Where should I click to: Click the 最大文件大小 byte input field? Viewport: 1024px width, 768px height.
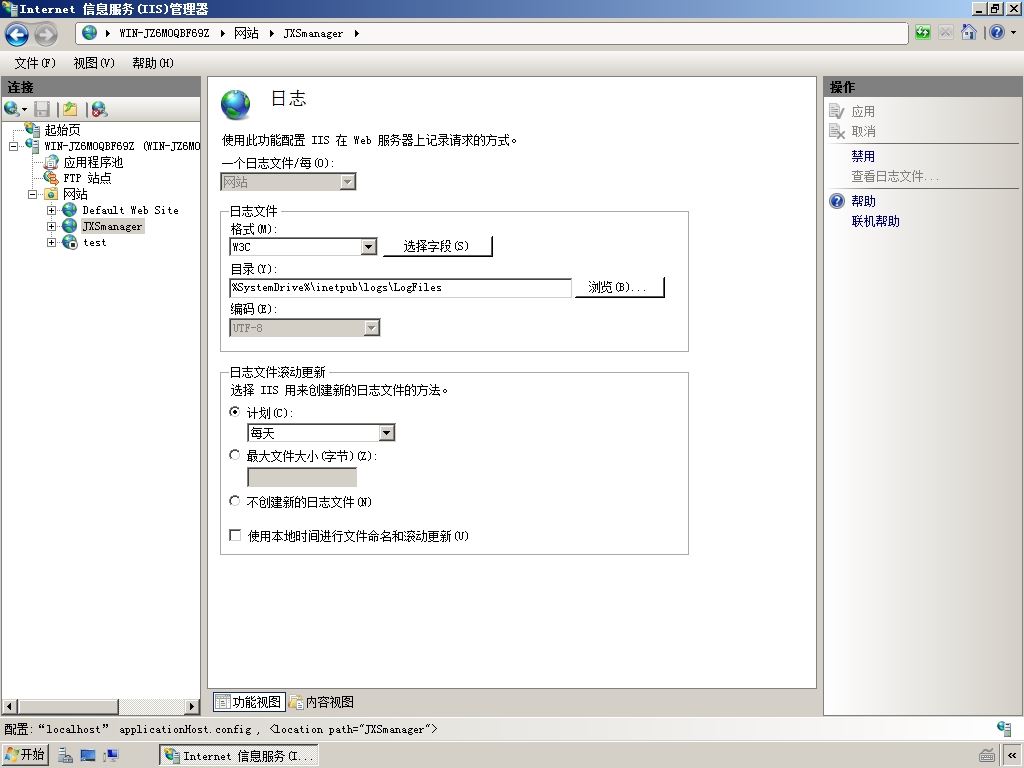click(x=302, y=477)
